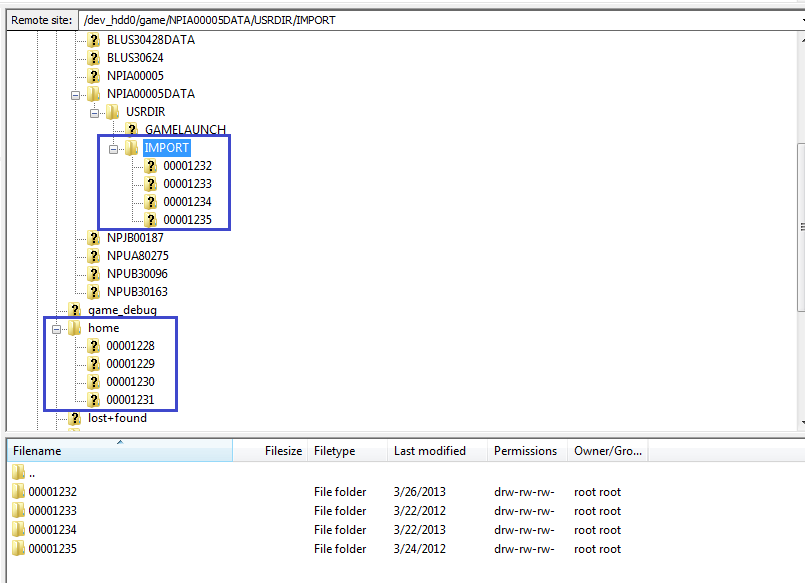Click the NPIA00005DATA folder icon
805x585 pixels.
click(93, 93)
